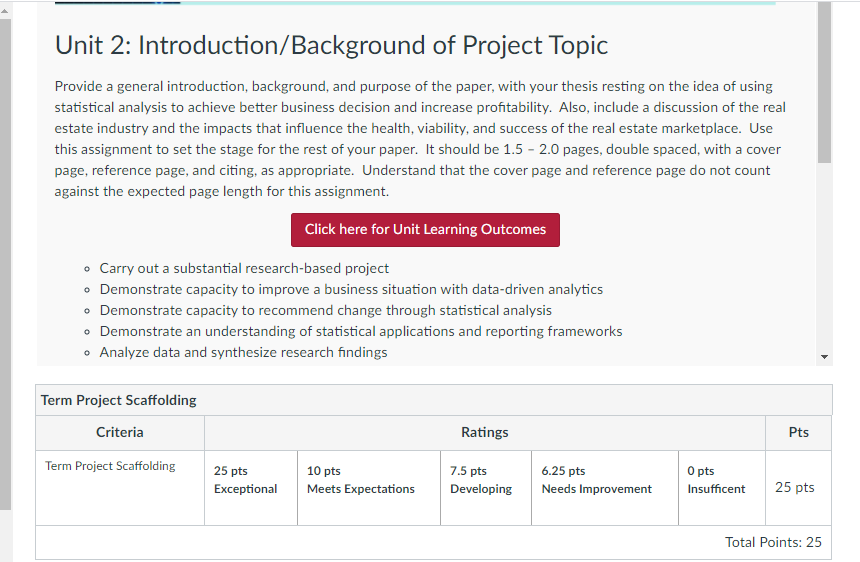Image resolution: width=860 pixels, height=562 pixels.
Task: Click the 25 pts points cell
Action: pyautogui.click(x=799, y=487)
